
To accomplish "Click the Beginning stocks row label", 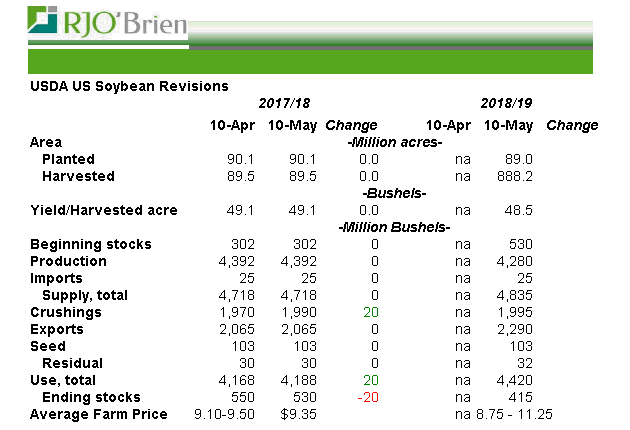I will tap(91, 244).
